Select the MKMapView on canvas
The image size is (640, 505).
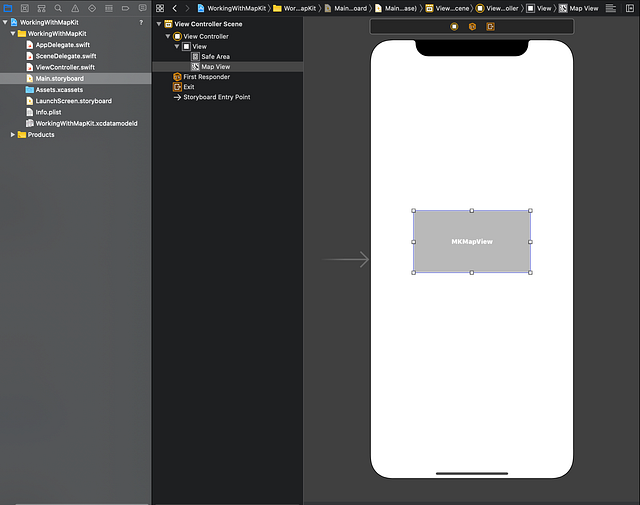[472, 242]
